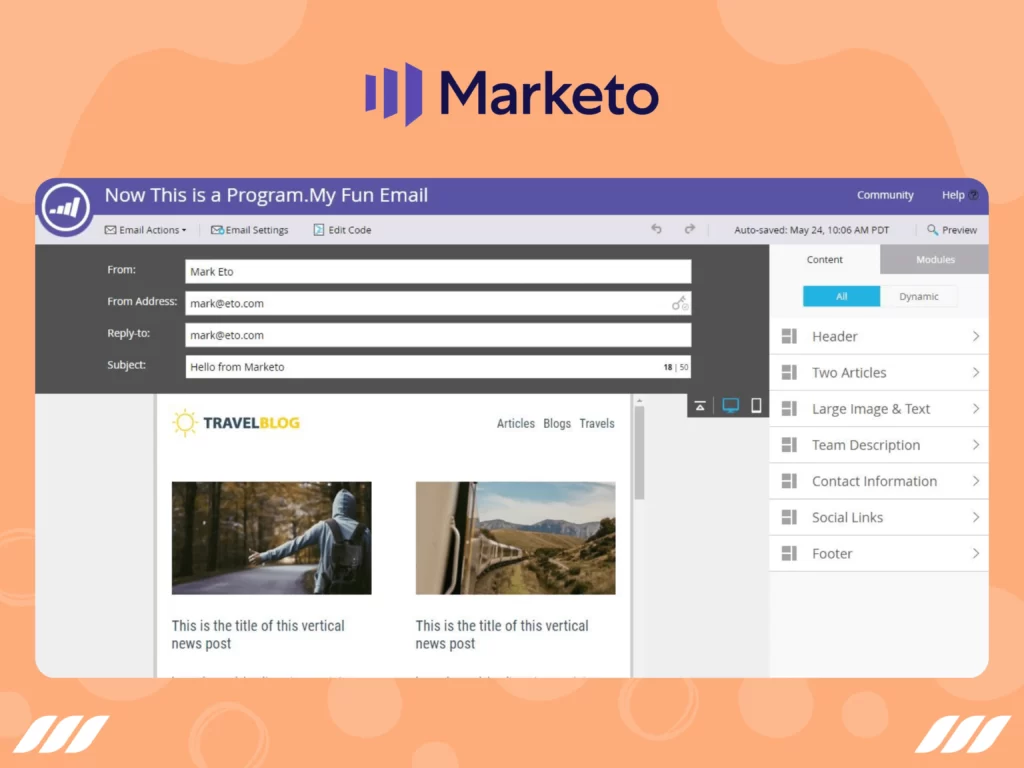Click the Header module label
Viewport: 1024px width, 768px height.
click(x=835, y=336)
